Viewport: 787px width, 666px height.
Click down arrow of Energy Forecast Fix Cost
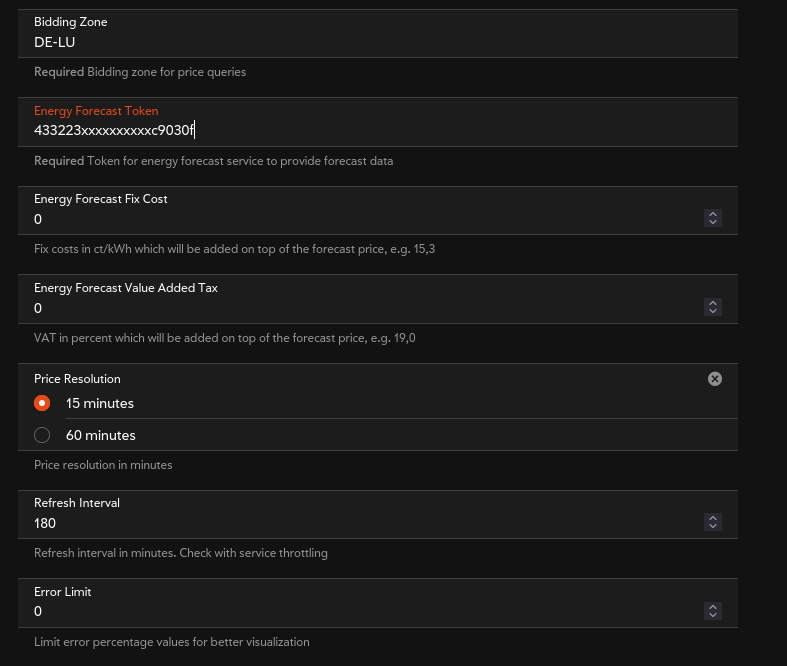pyautogui.click(x=712, y=222)
